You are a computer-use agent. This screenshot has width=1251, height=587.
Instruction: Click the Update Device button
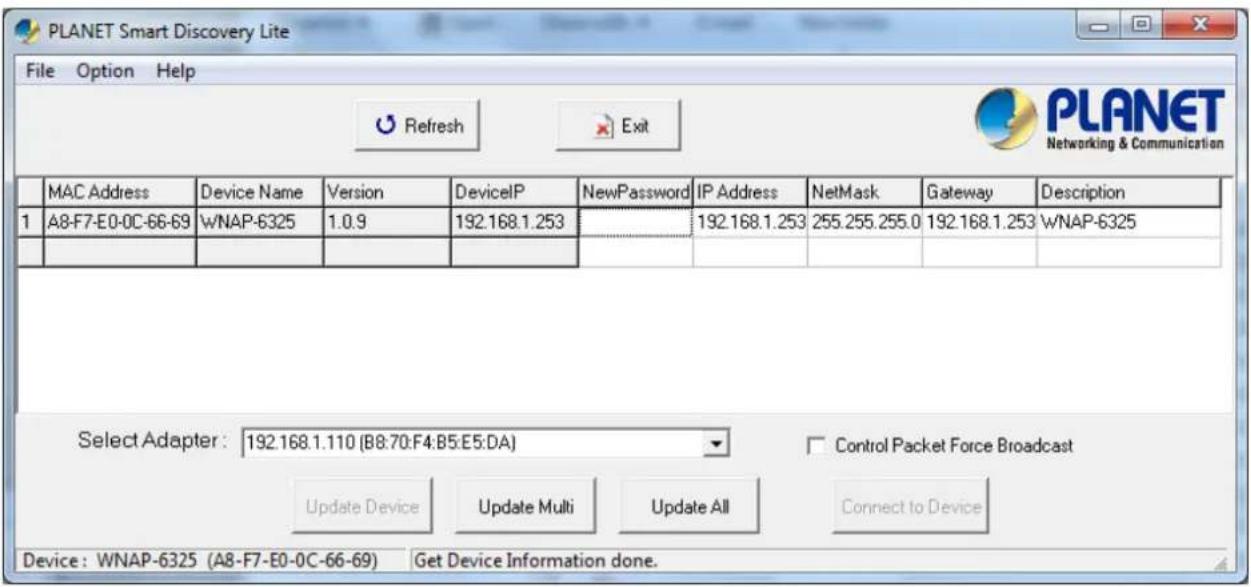pyautogui.click(x=362, y=507)
